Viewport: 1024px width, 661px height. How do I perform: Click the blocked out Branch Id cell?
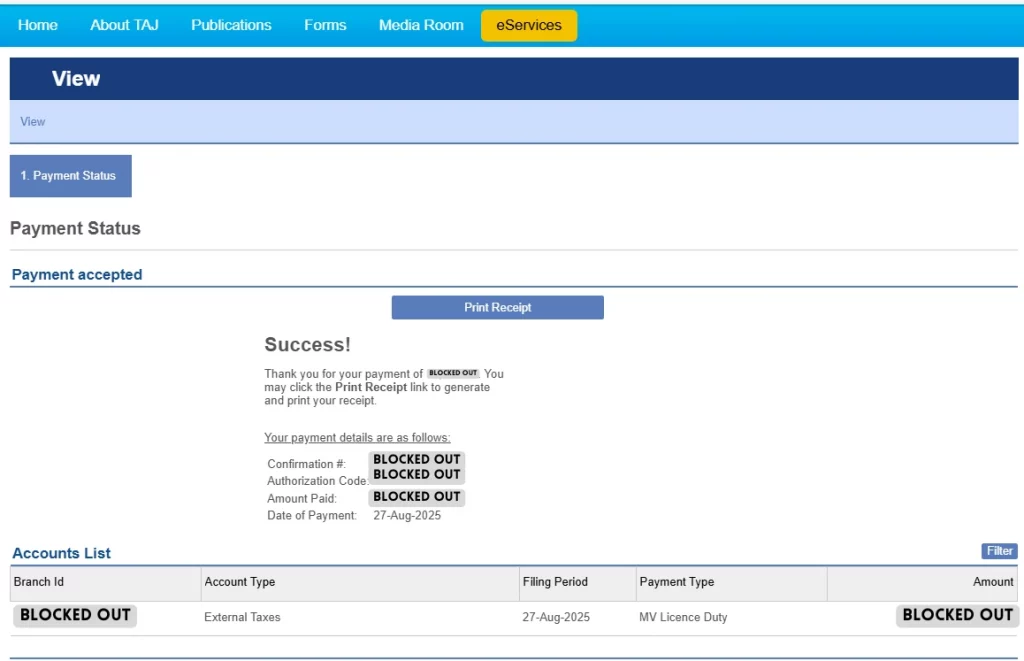tap(75, 615)
